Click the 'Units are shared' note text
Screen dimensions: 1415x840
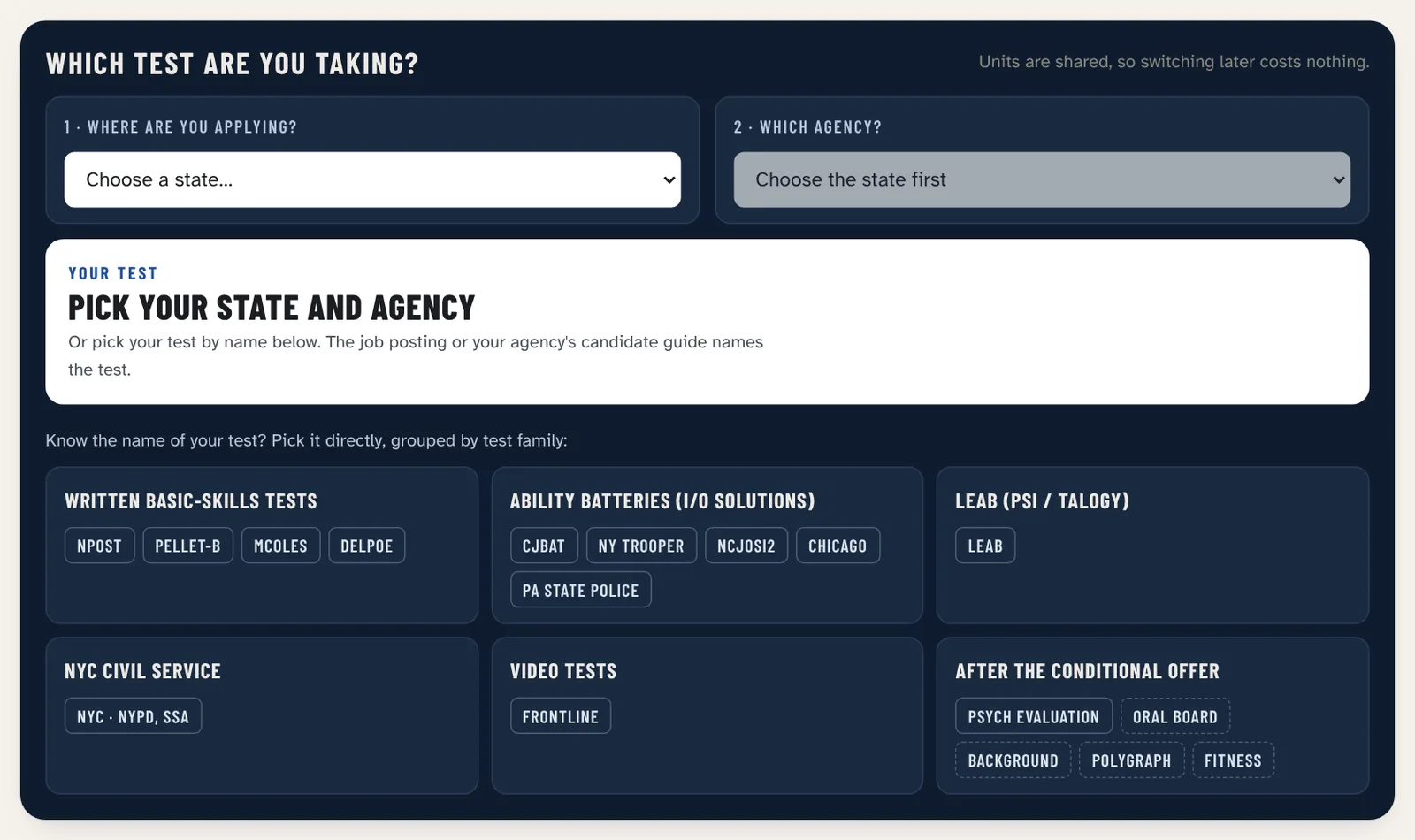click(1174, 62)
